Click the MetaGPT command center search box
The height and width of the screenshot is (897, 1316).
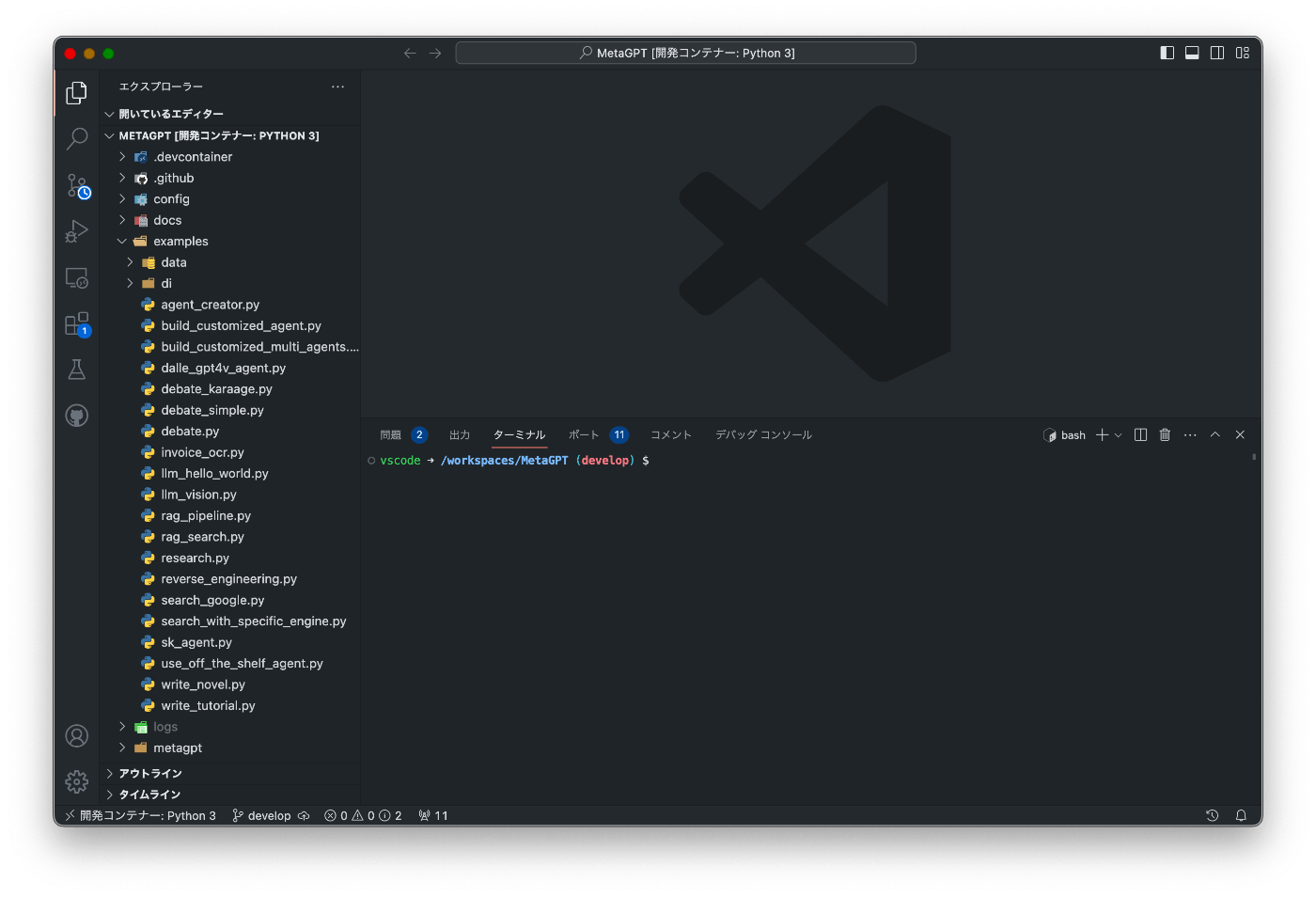[686, 53]
